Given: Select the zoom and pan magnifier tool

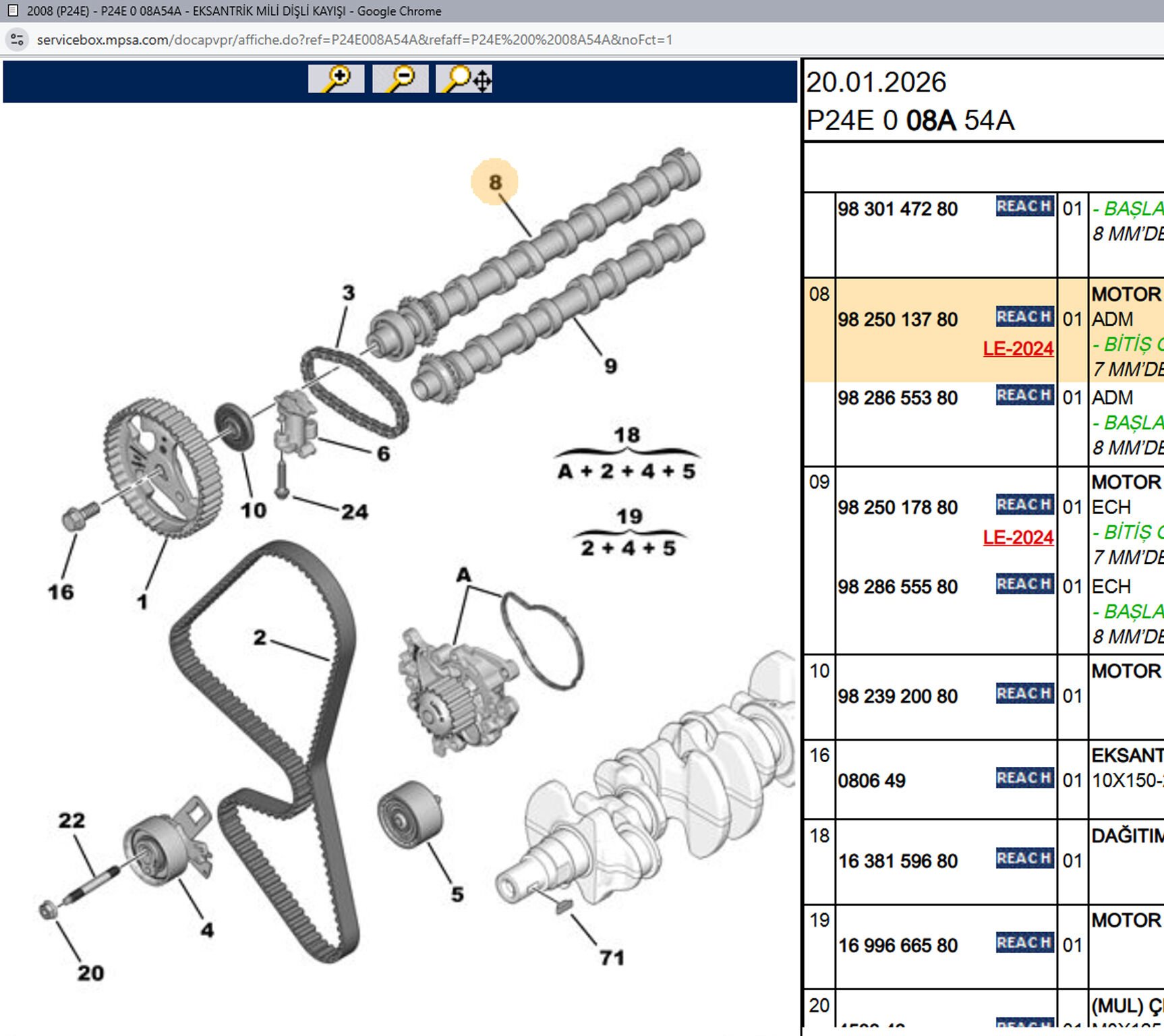Looking at the screenshot, I should click(x=465, y=79).
